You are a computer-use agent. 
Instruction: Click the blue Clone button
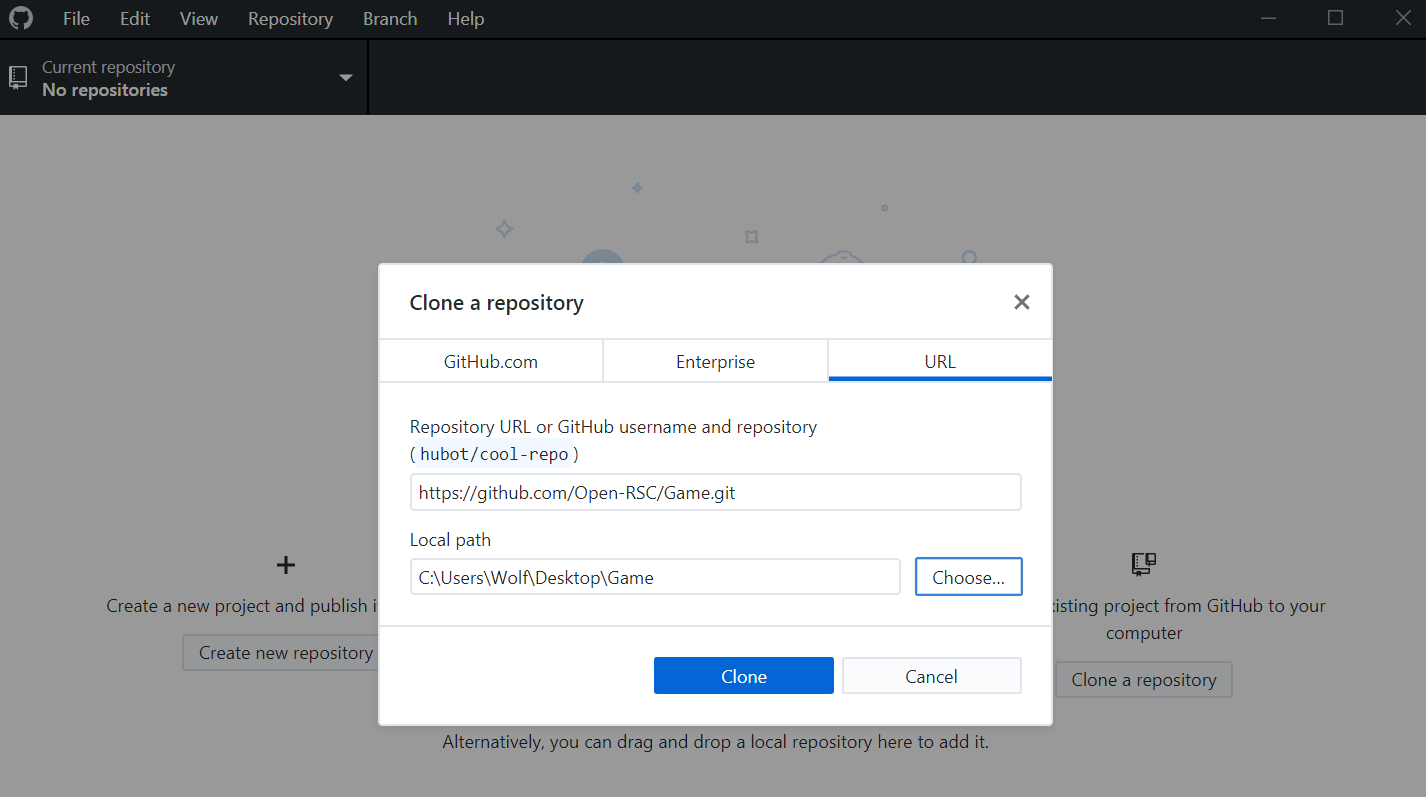pos(744,676)
